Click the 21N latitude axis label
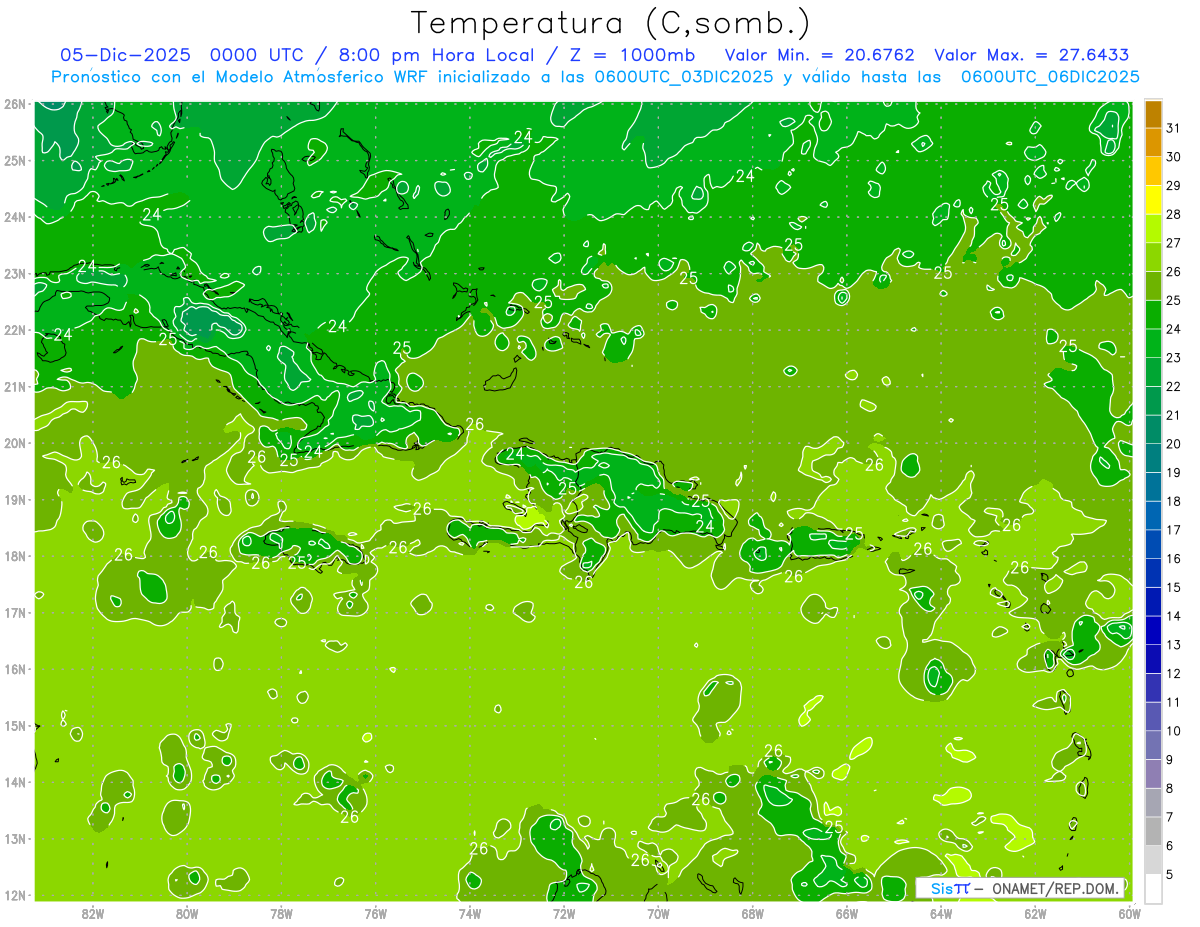The height and width of the screenshot is (927, 1200). pos(15,386)
